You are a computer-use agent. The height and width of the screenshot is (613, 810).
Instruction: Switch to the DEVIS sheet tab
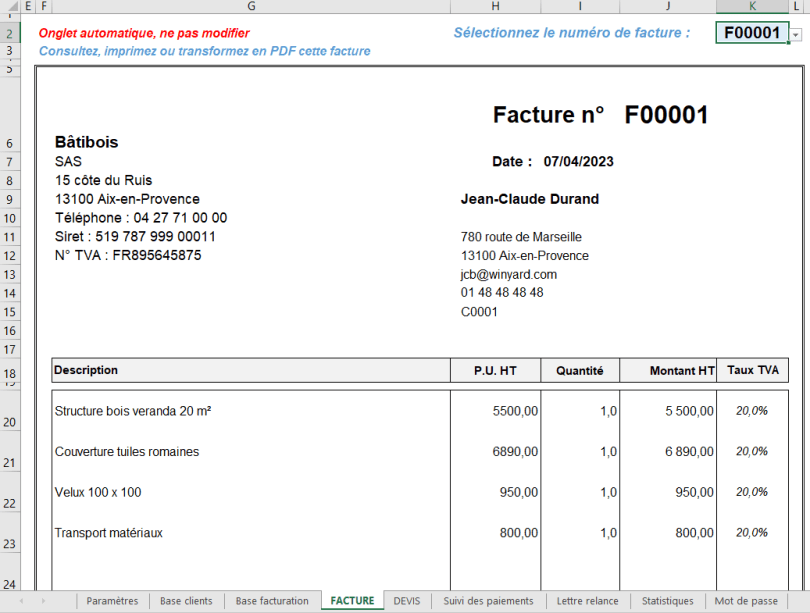[407, 601]
